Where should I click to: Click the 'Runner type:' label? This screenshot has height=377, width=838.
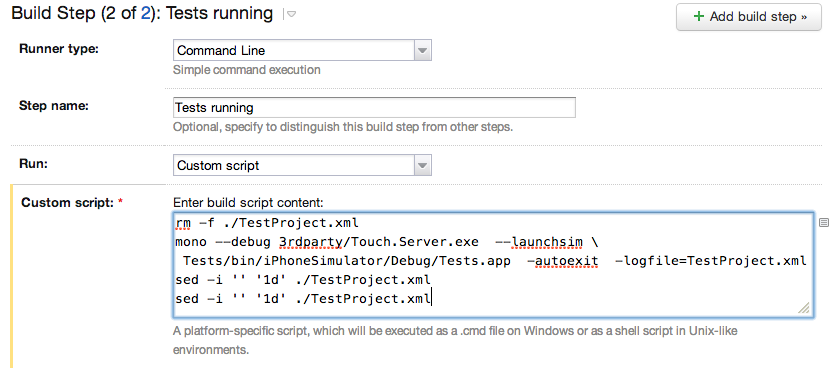59,49
